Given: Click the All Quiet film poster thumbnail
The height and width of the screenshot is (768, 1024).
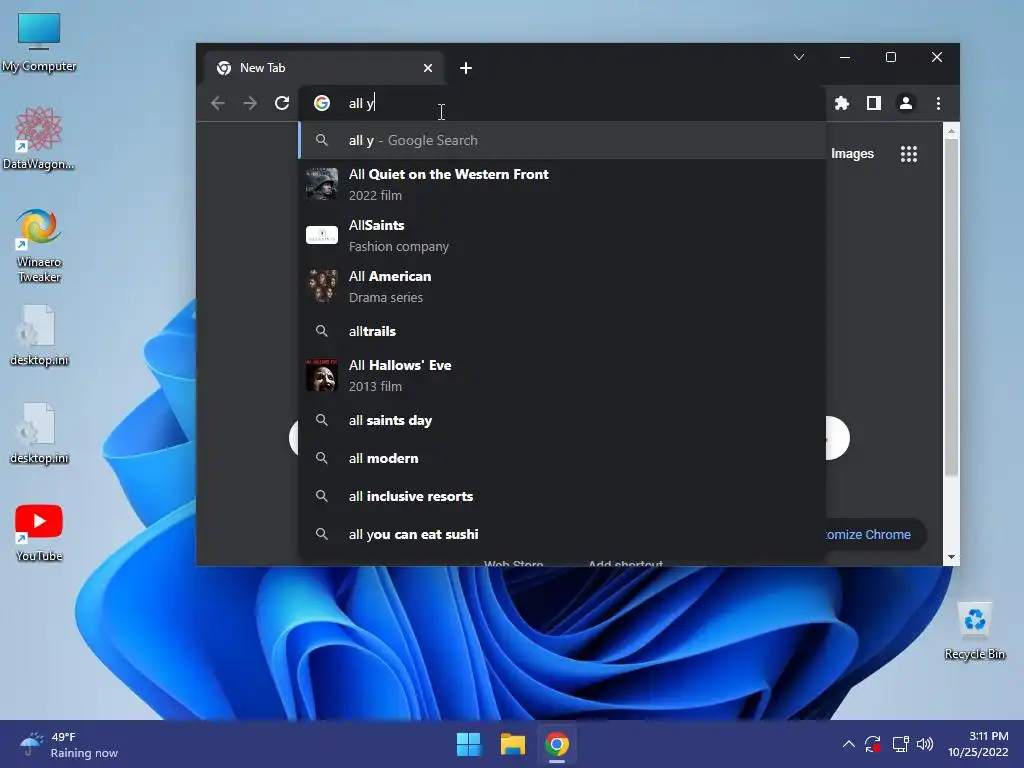Looking at the screenshot, I should click(322, 184).
